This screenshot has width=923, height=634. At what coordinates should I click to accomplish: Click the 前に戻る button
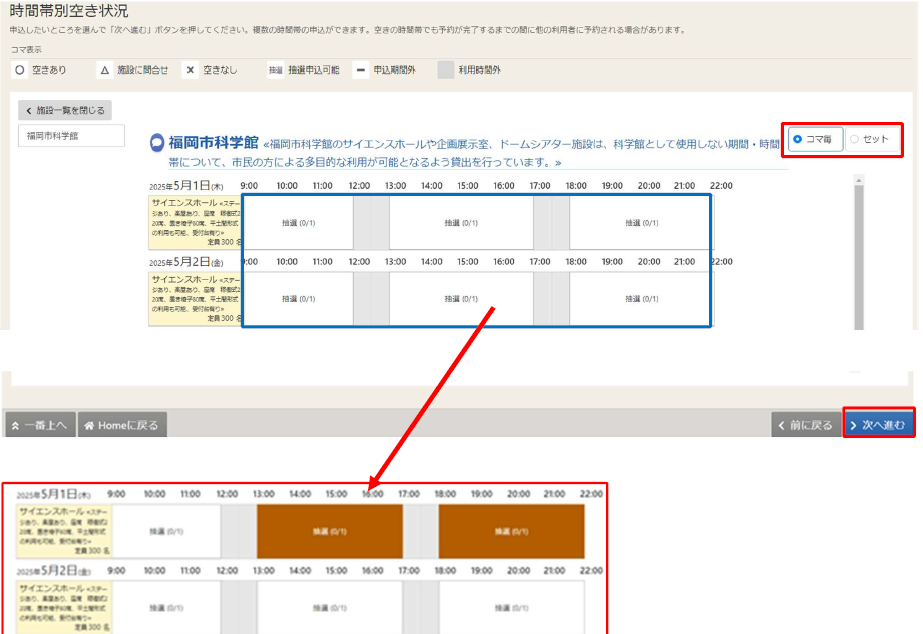pos(805,425)
